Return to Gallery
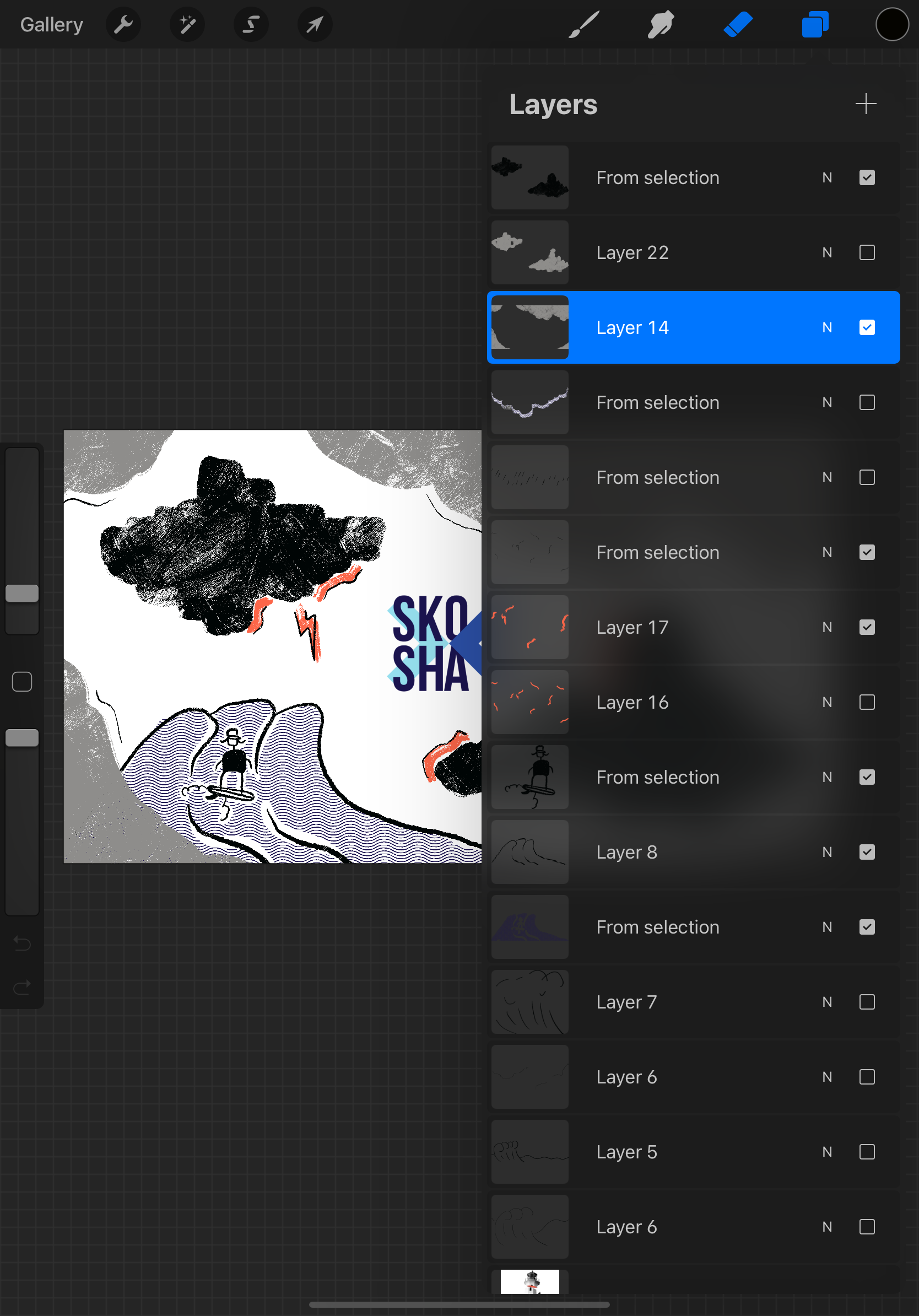This screenshot has height=1316, width=919. (x=52, y=25)
